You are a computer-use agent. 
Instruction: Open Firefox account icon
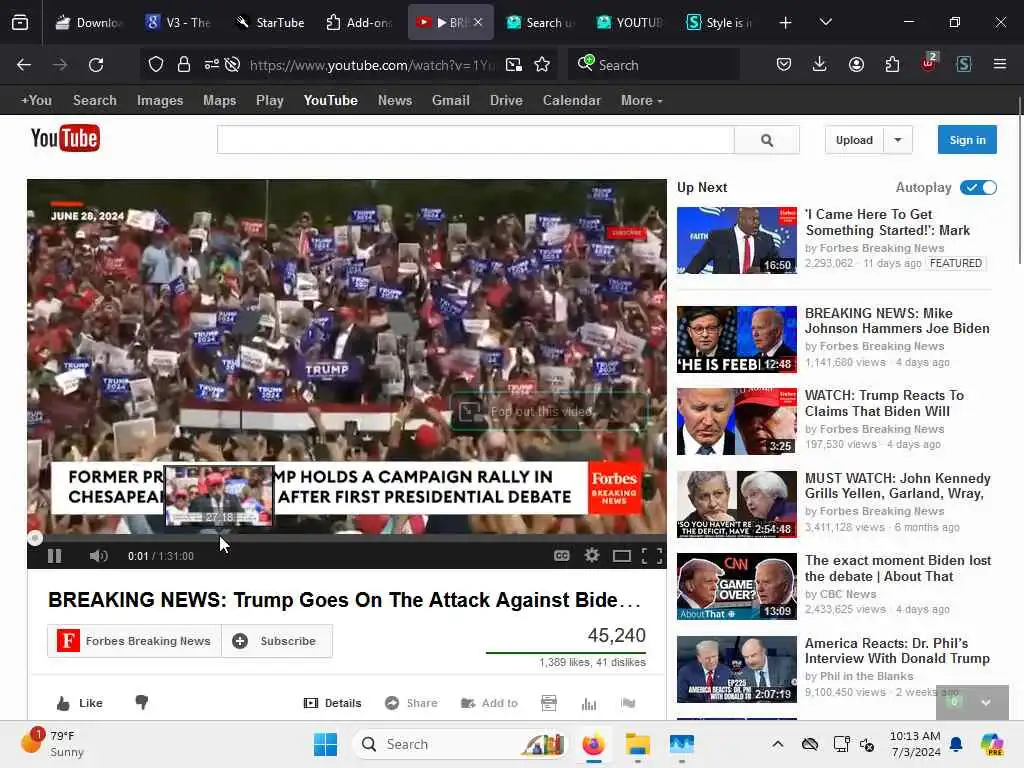856,65
